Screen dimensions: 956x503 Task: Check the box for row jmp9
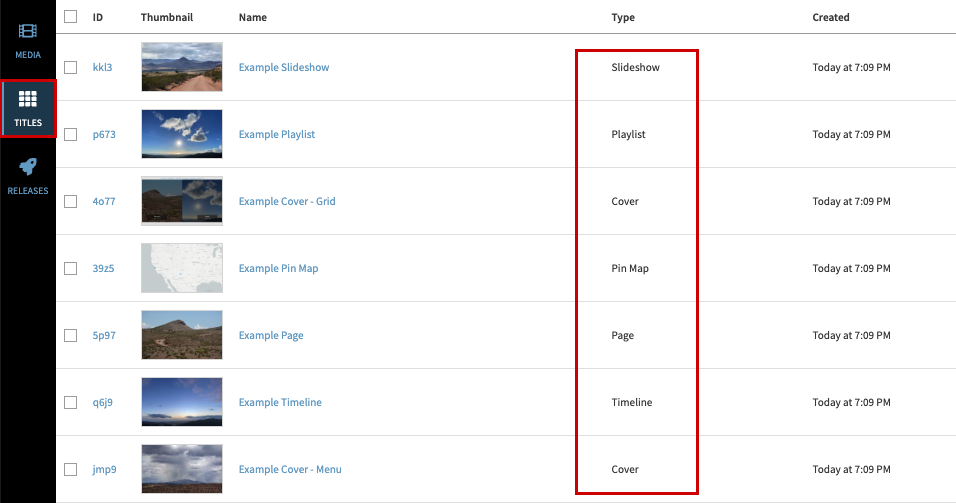click(x=71, y=469)
